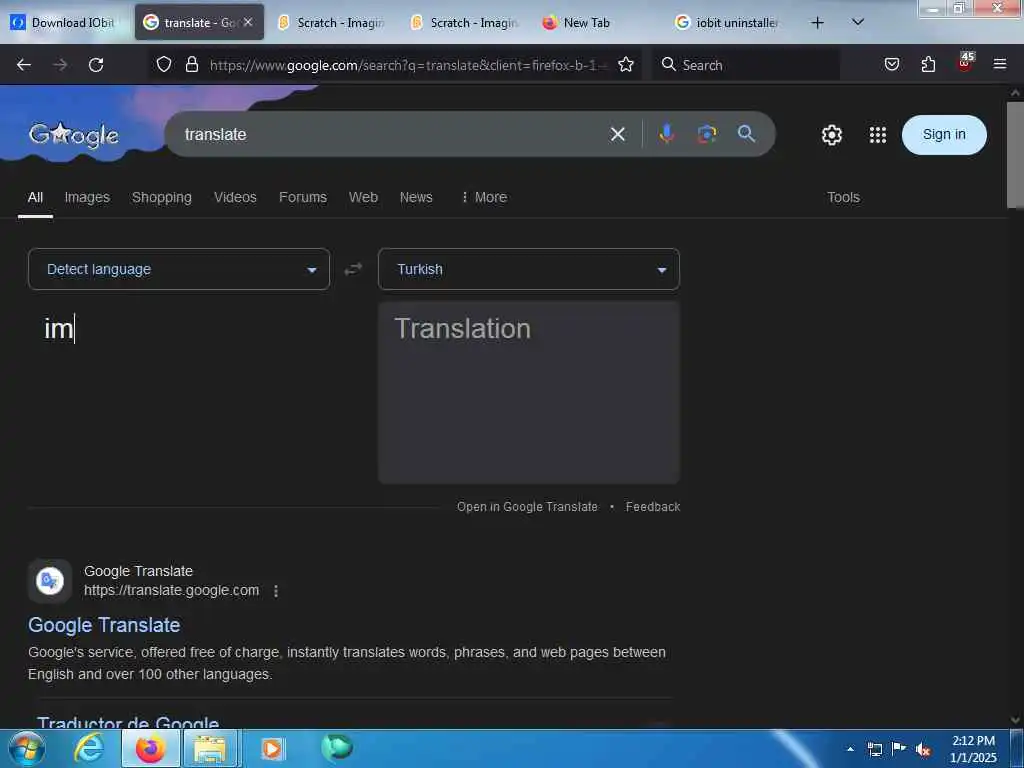Click the network tray icon
Viewport: 1024px width, 768px height.
tap(874, 749)
